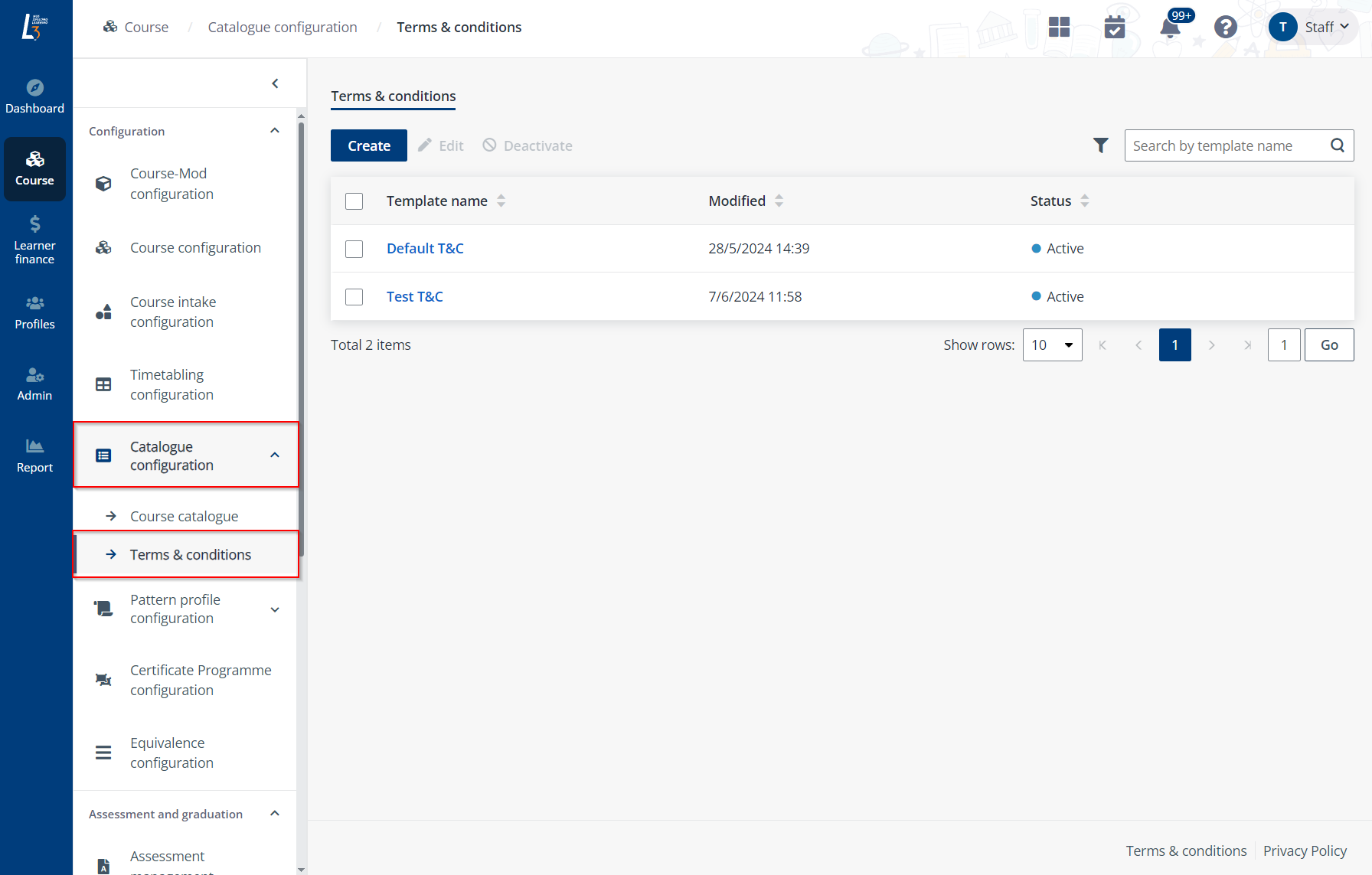Open Learner finance section
The width and height of the screenshot is (1372, 875).
34,240
